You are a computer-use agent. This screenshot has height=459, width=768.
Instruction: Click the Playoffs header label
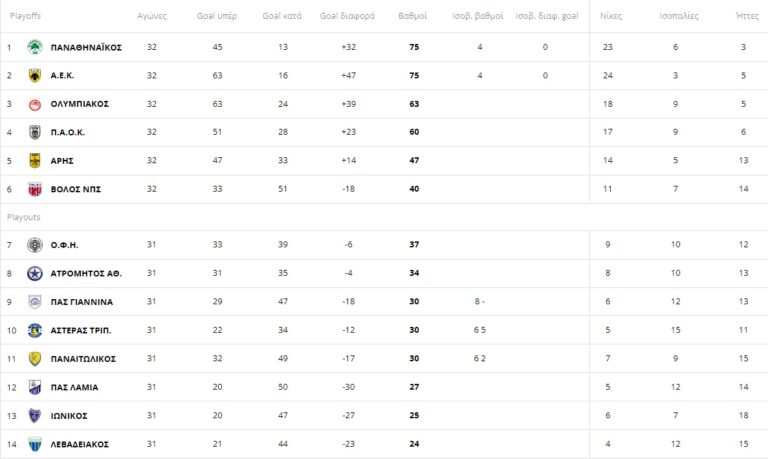25,17
